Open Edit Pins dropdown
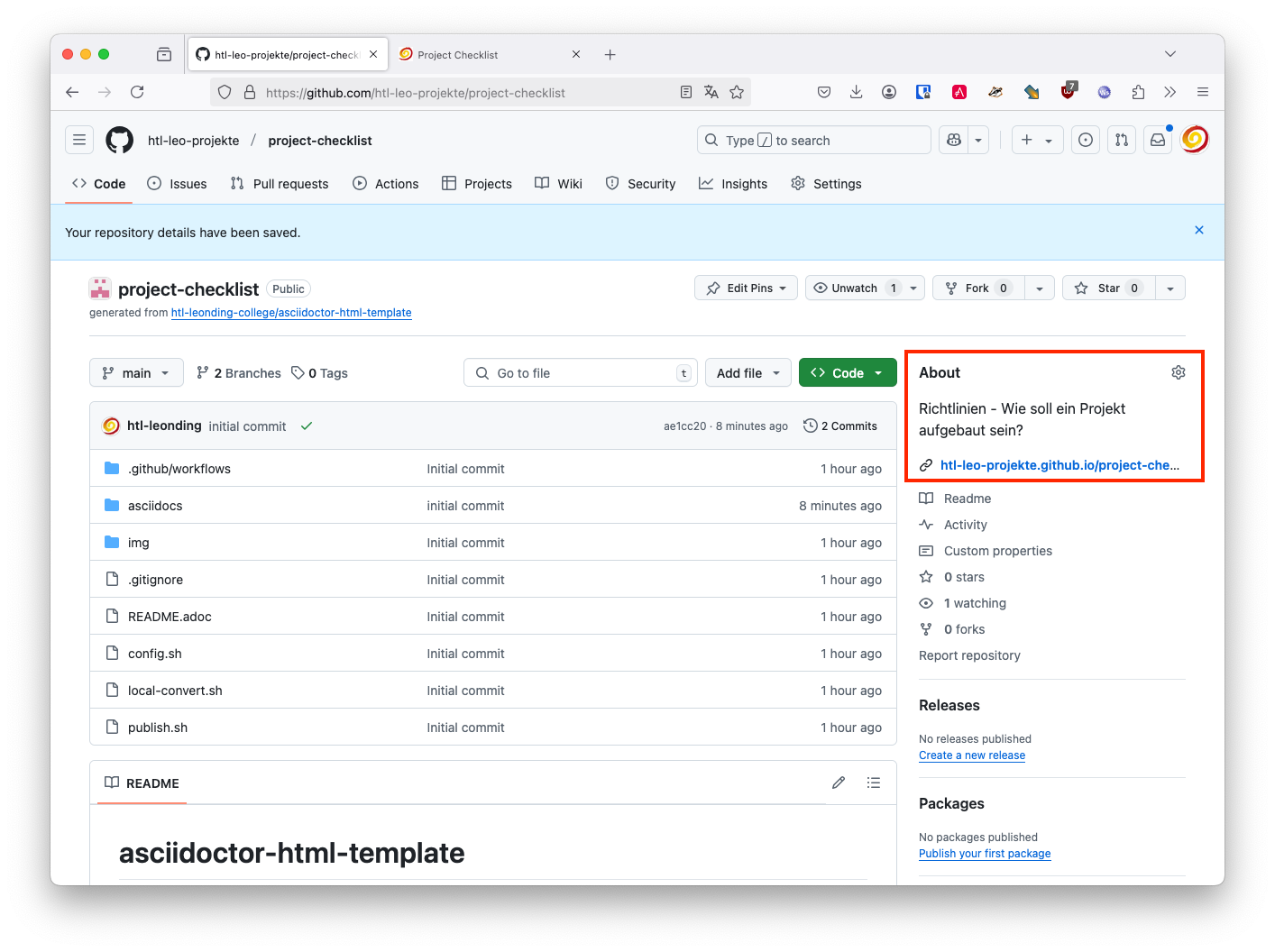This screenshot has height=952, width=1275. point(747,288)
